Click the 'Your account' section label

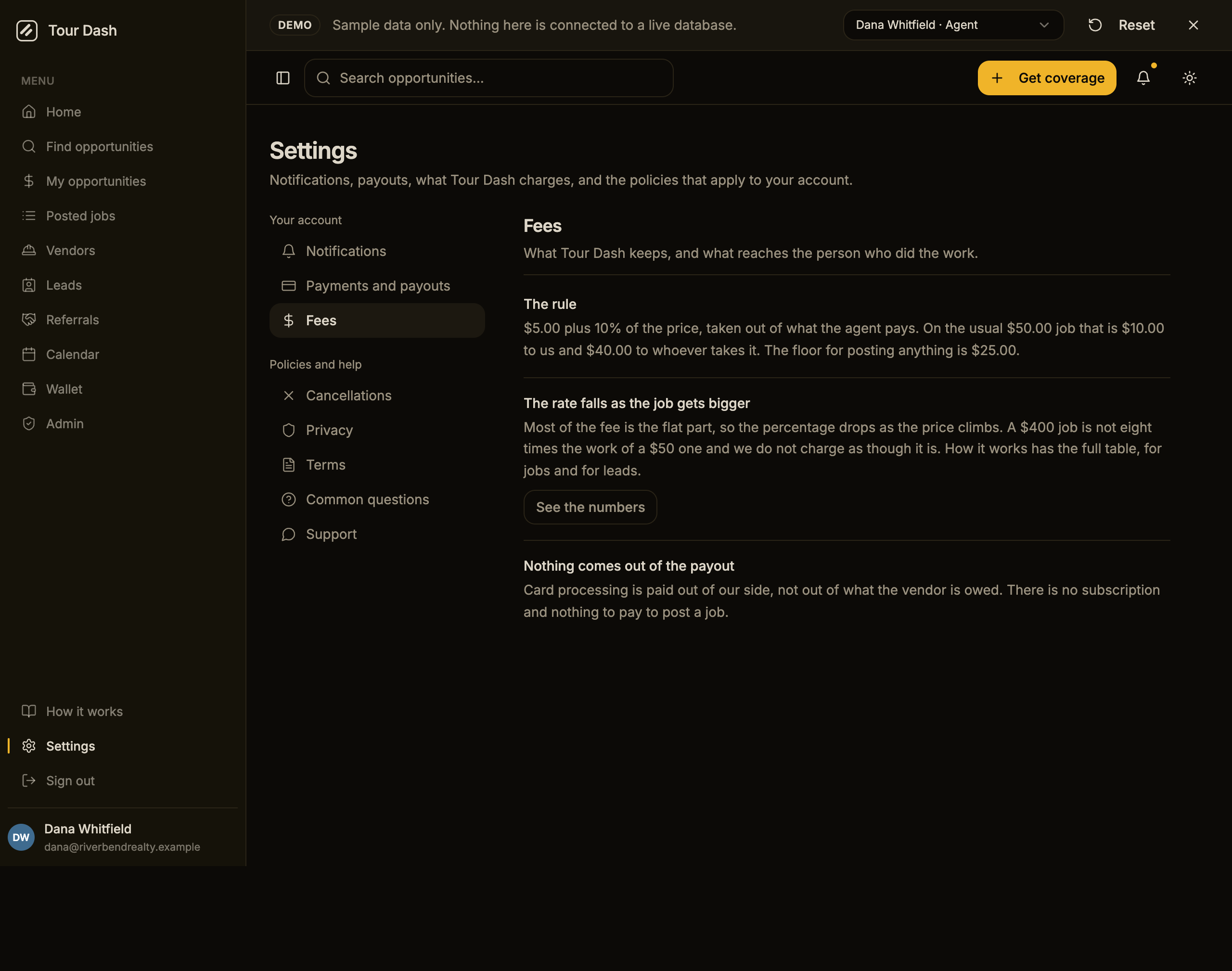coord(305,220)
